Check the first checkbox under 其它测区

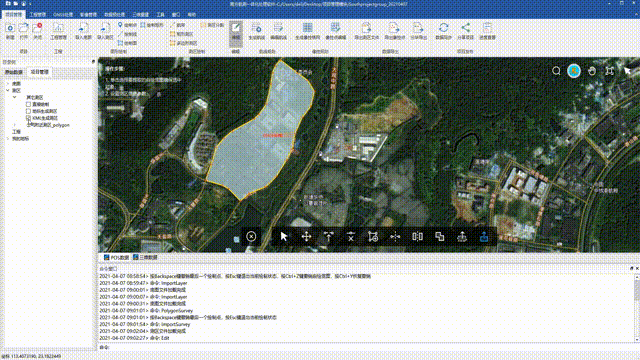(28, 104)
